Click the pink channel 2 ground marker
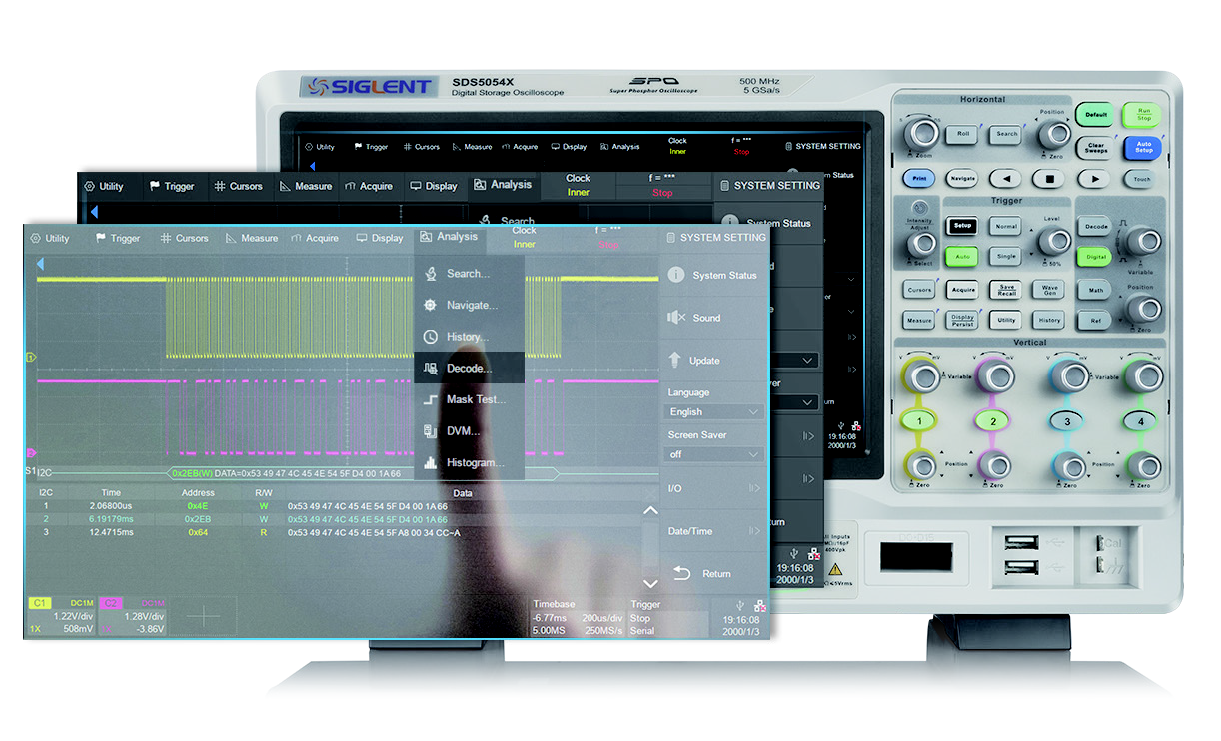The width and height of the screenshot is (1221, 741). click(x=31, y=452)
